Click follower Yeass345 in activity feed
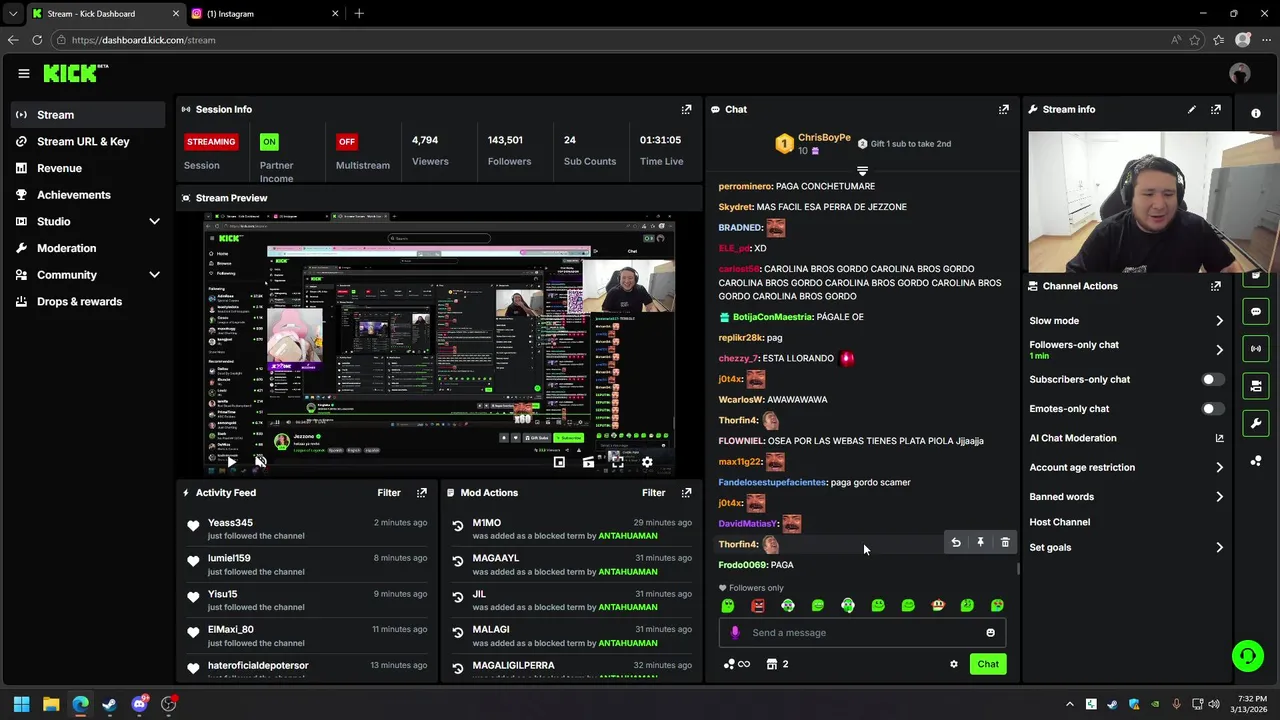 230,523
